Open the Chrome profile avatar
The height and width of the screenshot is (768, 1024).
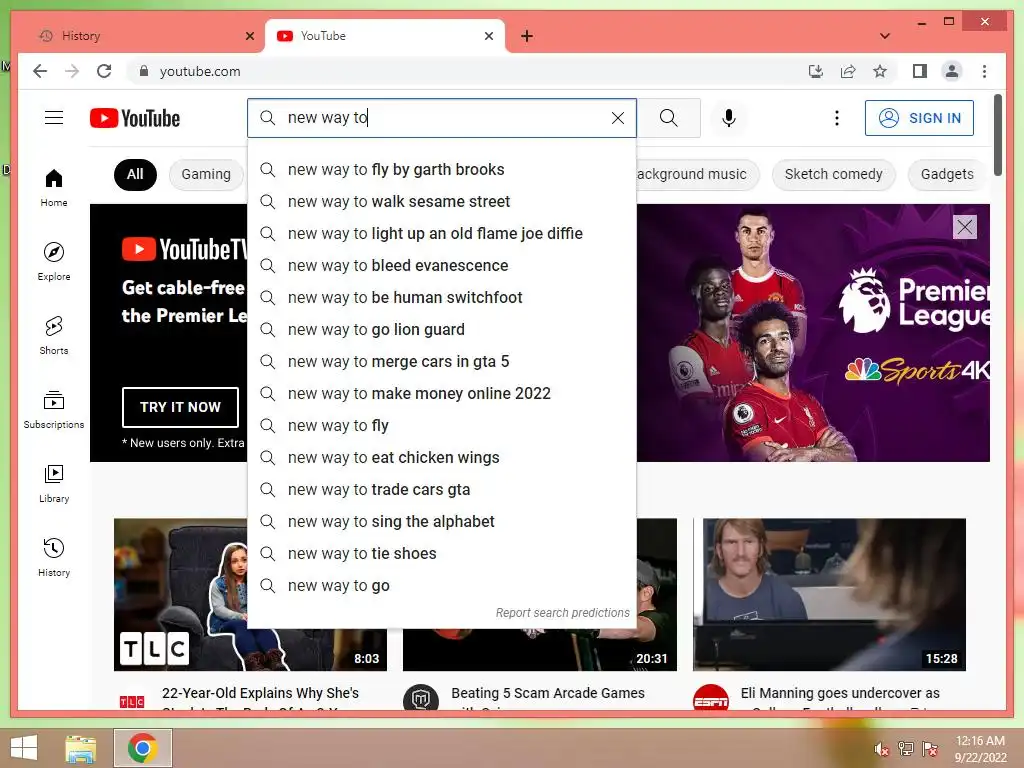click(952, 71)
